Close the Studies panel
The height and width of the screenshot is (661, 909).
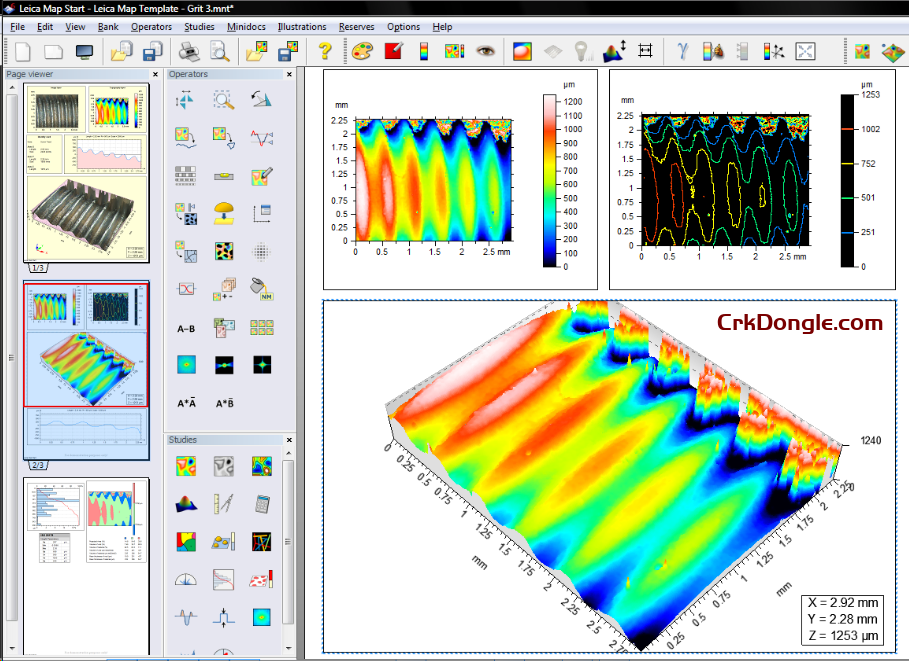click(288, 440)
